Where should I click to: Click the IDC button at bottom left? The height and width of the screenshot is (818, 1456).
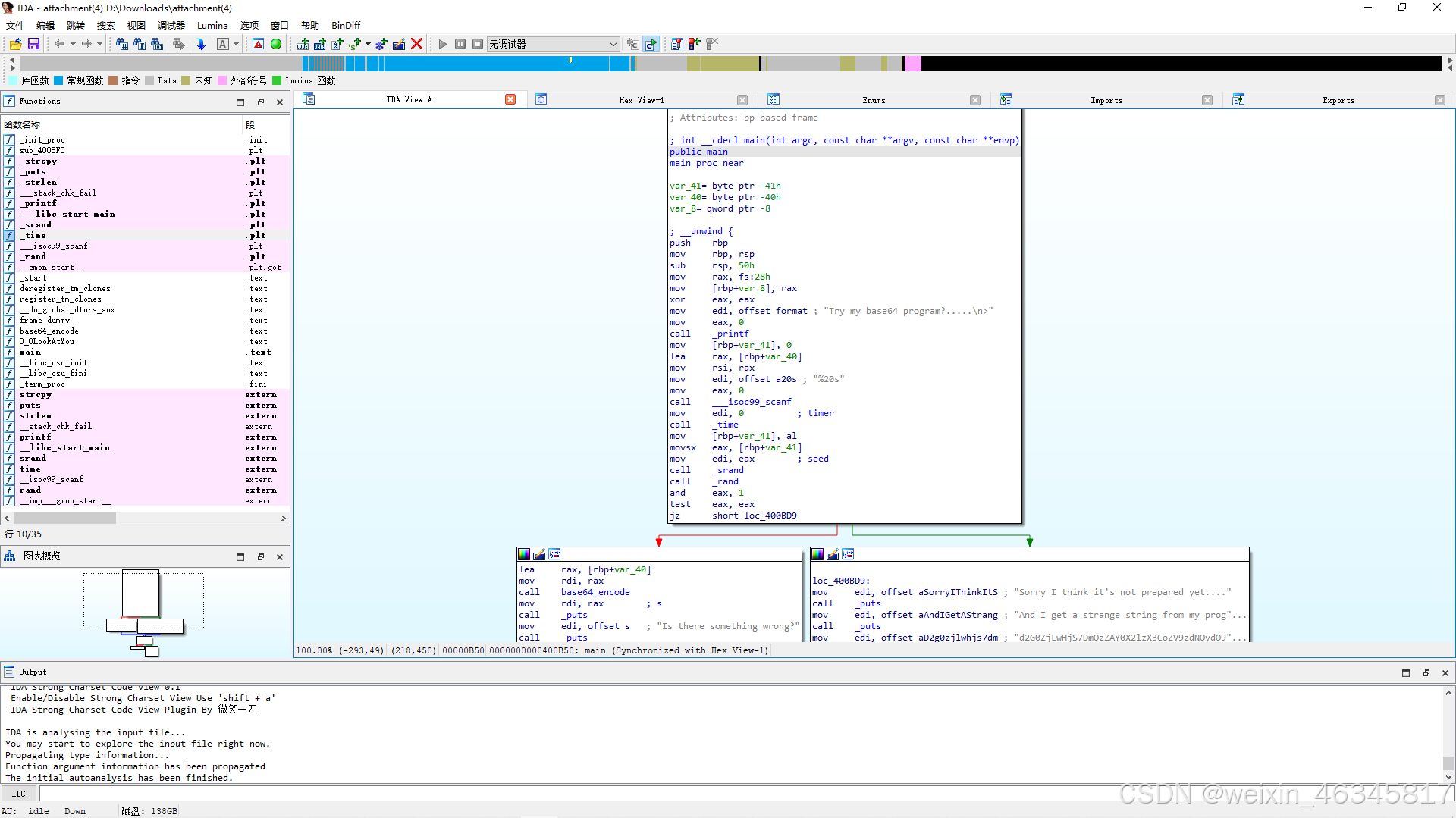[x=18, y=793]
